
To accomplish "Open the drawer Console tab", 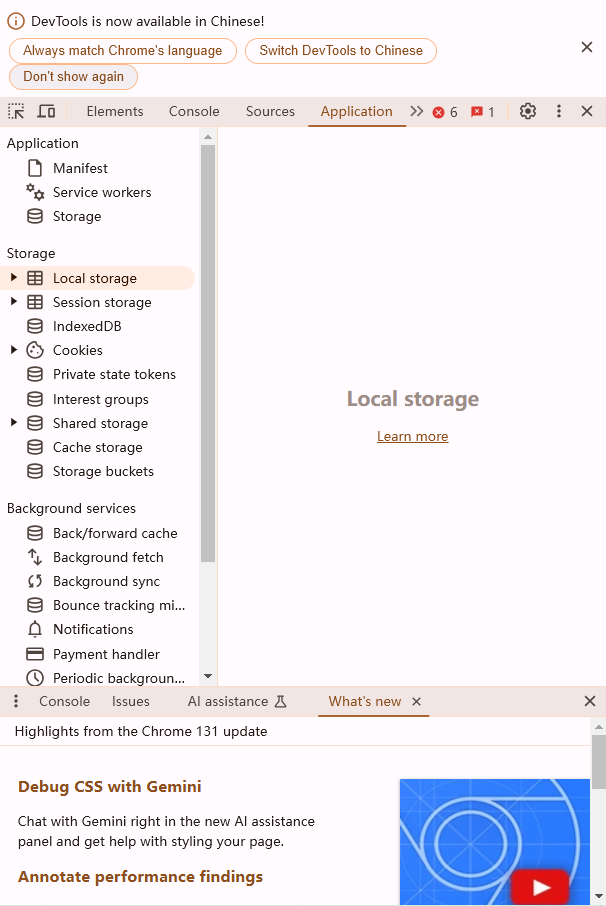I will coord(65,701).
